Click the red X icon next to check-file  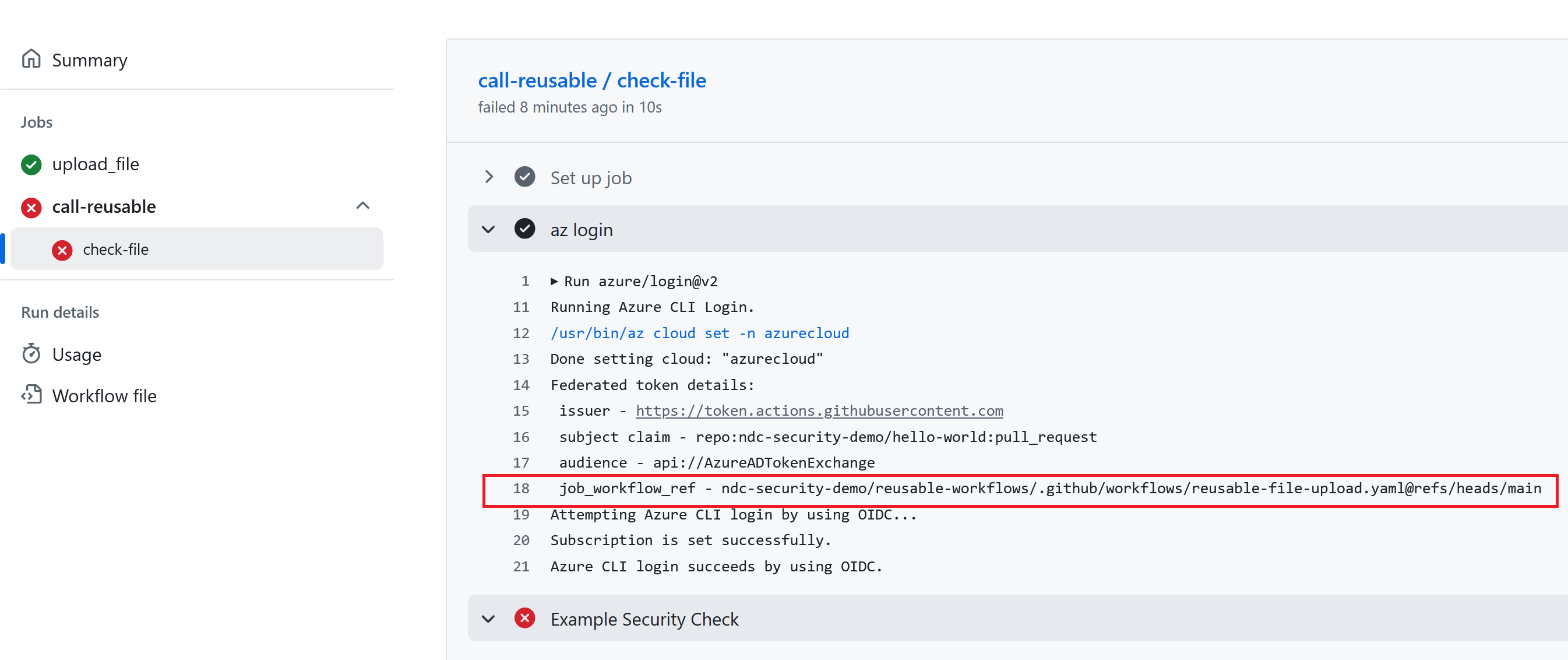62,250
